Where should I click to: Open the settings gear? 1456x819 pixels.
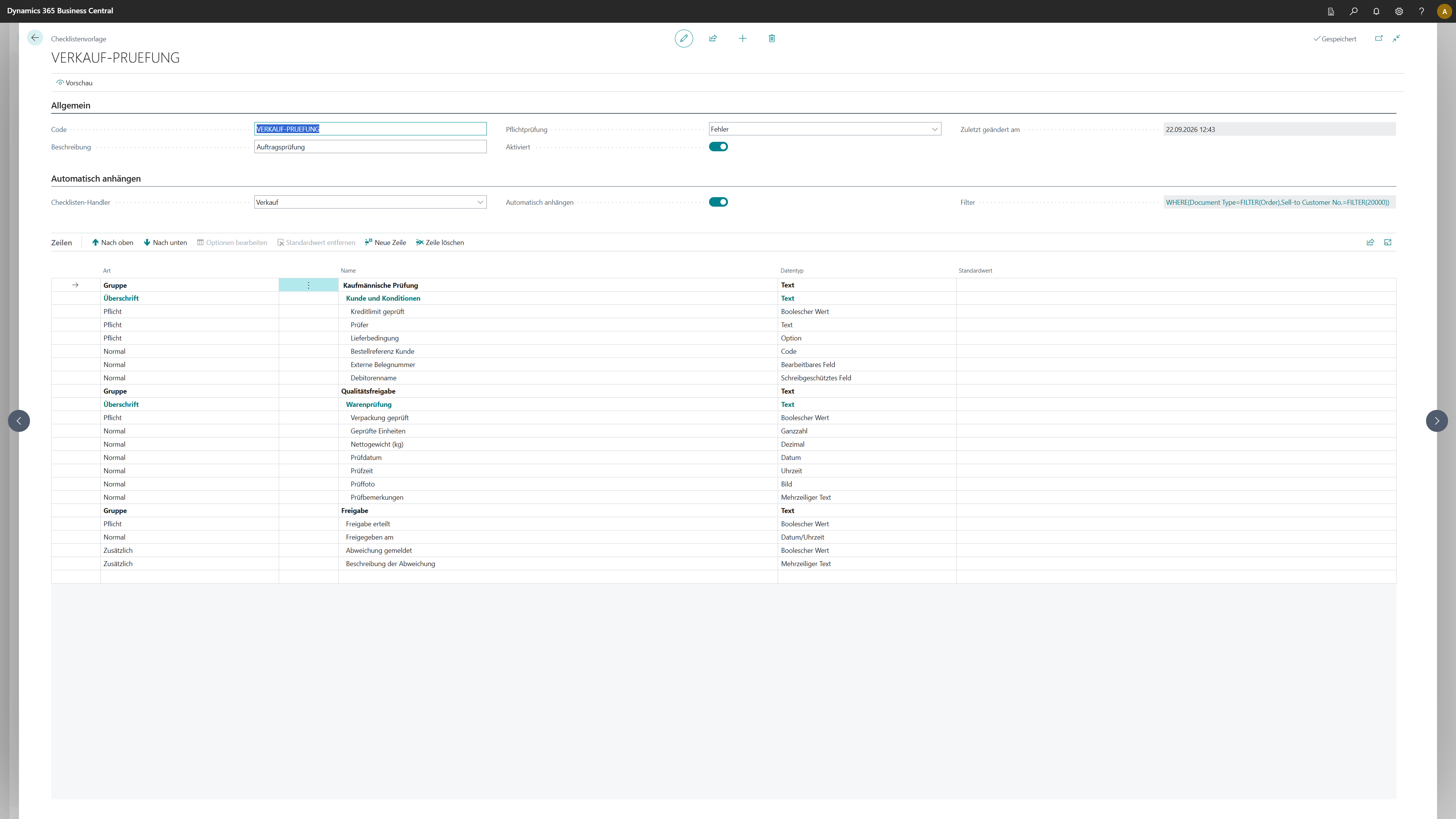(1399, 11)
